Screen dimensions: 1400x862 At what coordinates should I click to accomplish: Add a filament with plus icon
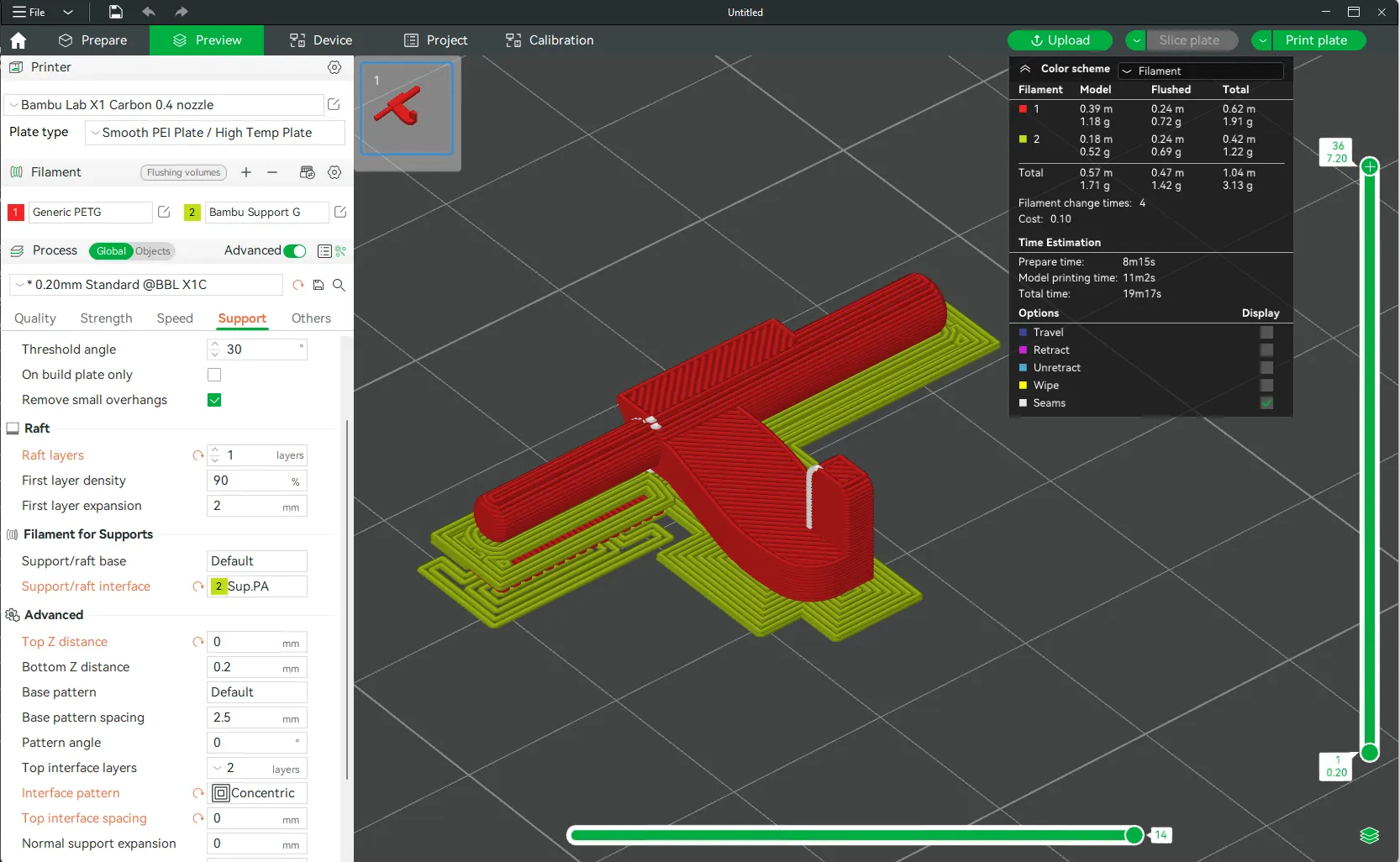click(246, 172)
